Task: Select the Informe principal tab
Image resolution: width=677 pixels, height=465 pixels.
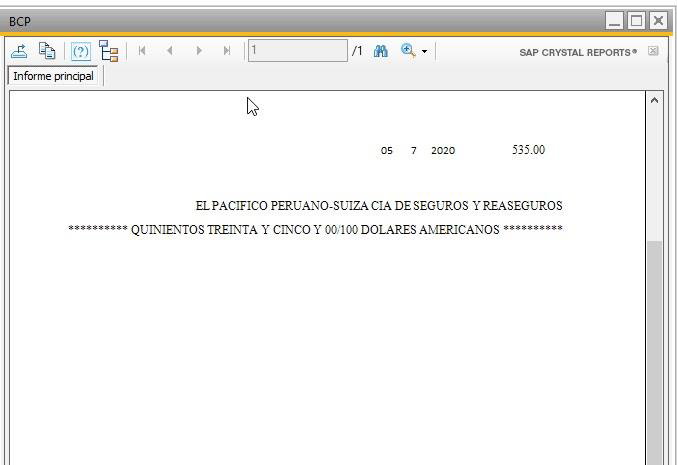Action: (53, 76)
